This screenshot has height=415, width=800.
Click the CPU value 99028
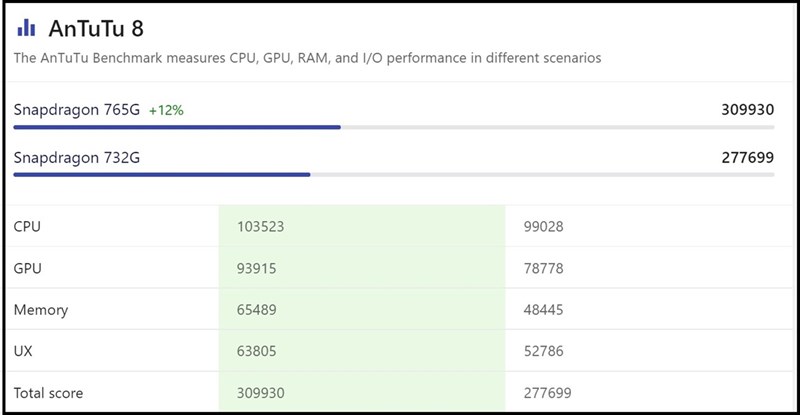tap(544, 227)
